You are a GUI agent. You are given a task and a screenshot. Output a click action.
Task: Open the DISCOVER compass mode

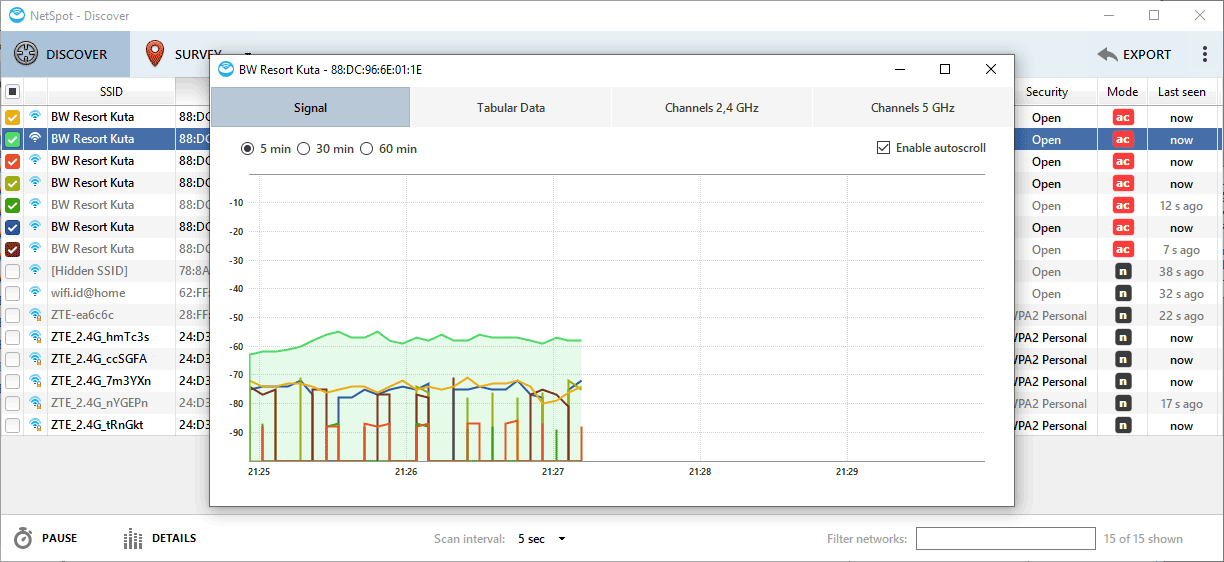pos(65,55)
